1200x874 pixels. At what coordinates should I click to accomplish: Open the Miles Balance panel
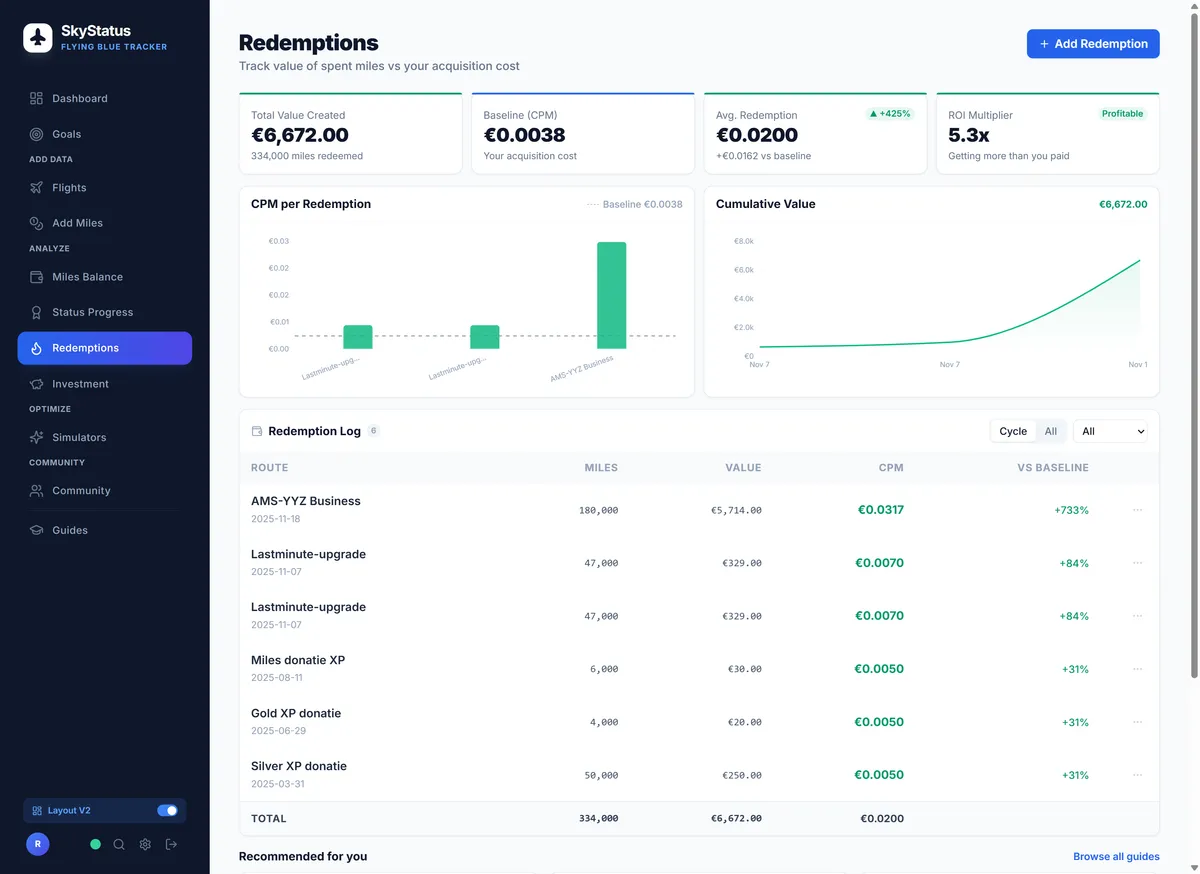pos(86,276)
